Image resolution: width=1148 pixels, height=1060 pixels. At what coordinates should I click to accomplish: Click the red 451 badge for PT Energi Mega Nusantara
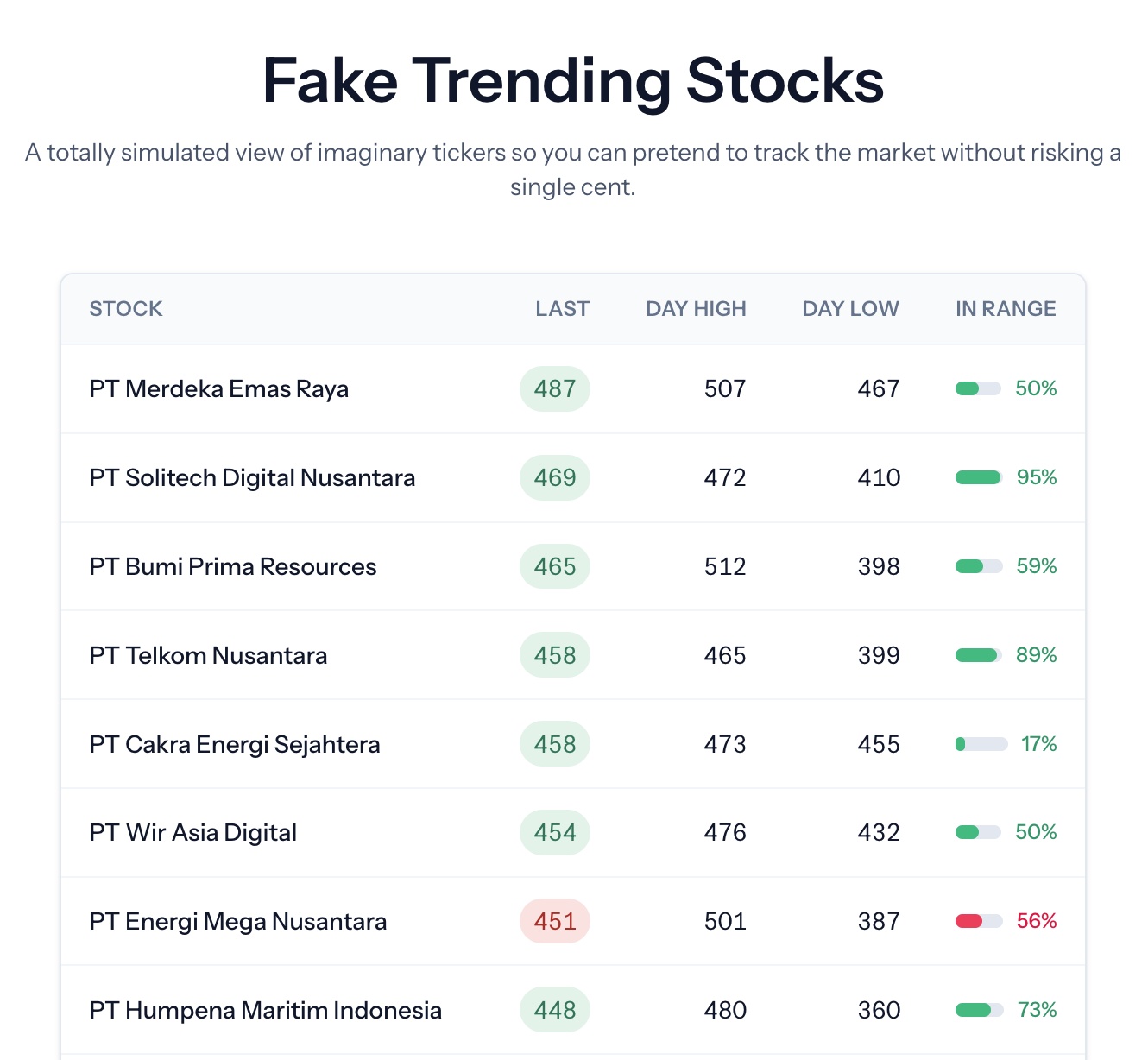[554, 921]
